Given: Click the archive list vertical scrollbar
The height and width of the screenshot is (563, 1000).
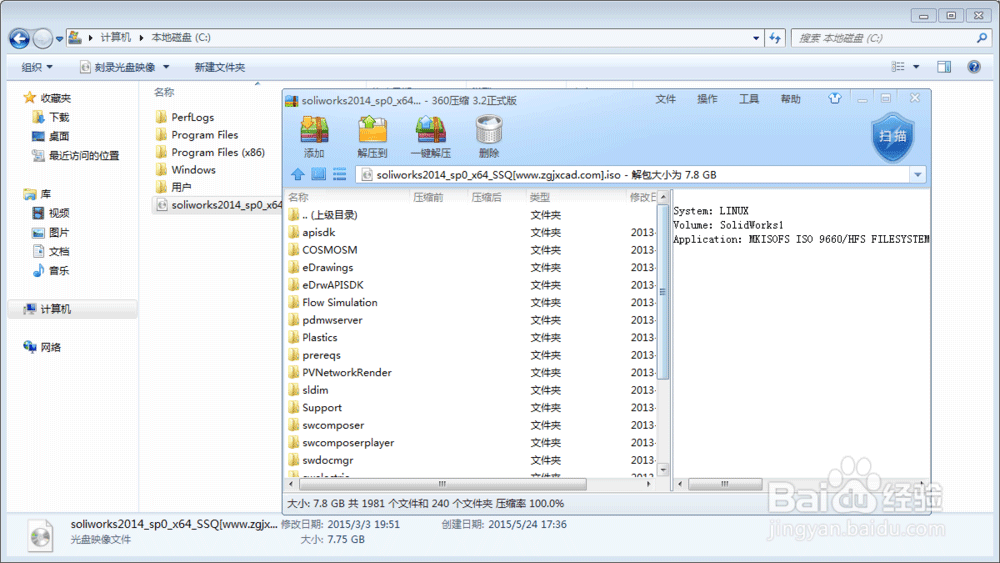Looking at the screenshot, I should tap(663, 292).
